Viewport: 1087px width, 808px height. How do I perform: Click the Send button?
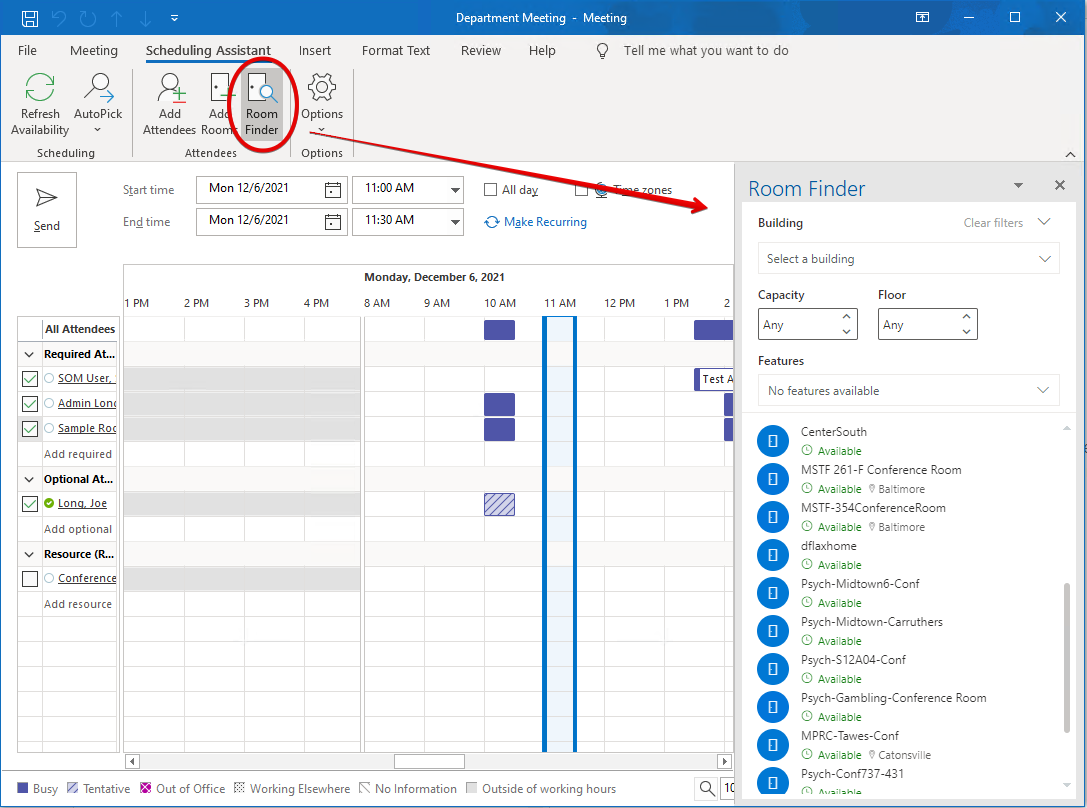coord(47,209)
